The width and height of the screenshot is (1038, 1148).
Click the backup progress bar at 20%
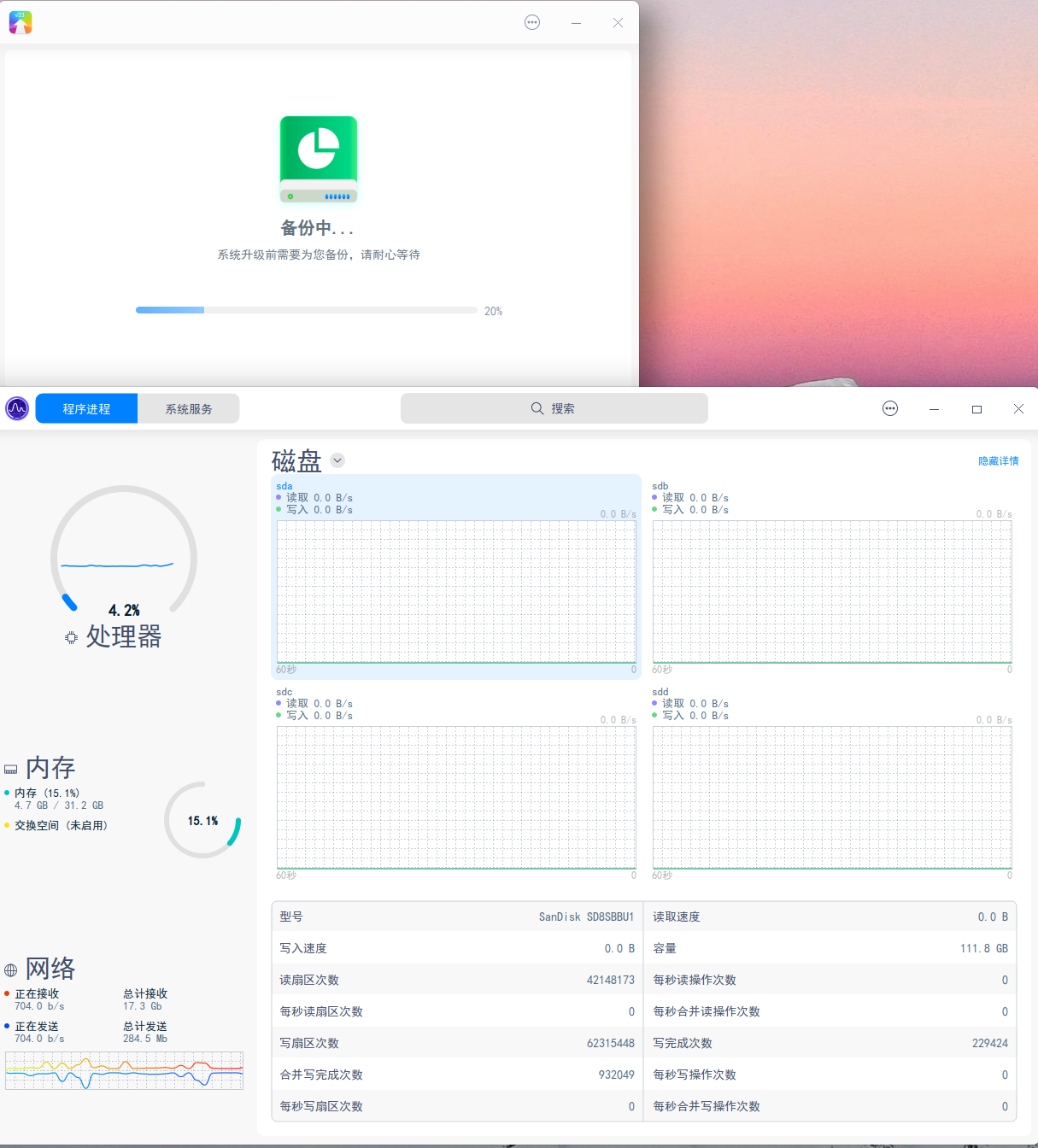pos(306,310)
